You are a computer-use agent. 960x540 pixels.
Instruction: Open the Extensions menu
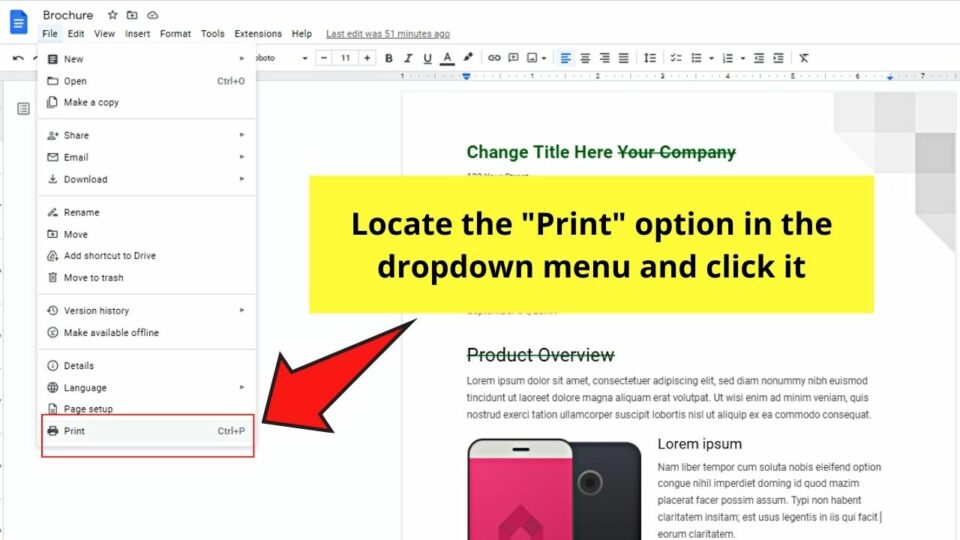click(258, 34)
